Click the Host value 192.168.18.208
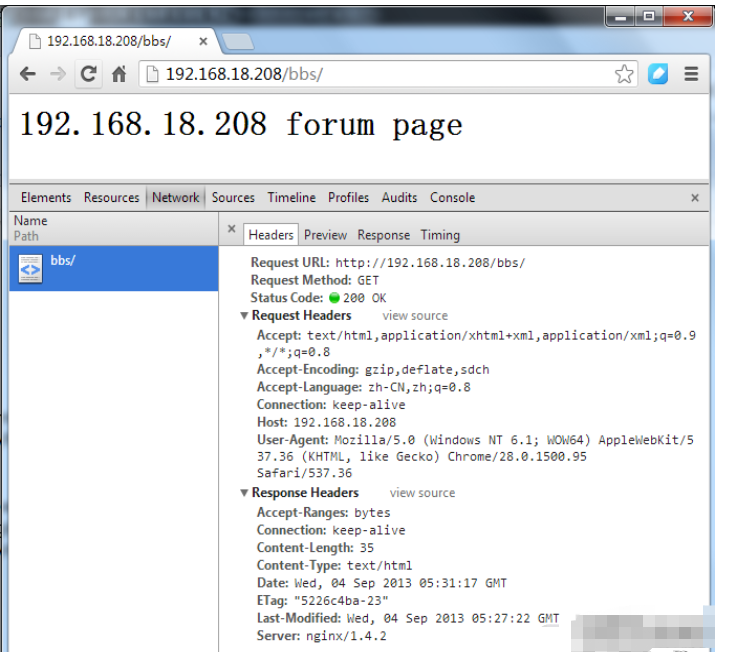 pos(345,422)
